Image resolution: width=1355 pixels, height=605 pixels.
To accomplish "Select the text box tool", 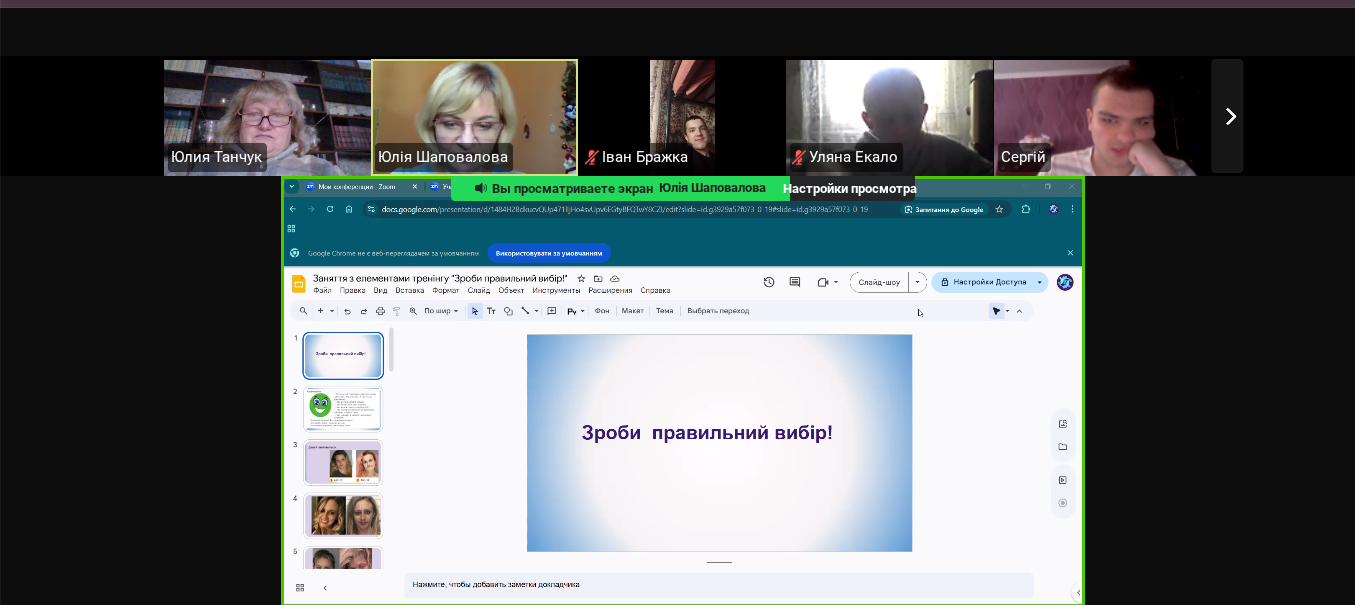I will (x=491, y=311).
